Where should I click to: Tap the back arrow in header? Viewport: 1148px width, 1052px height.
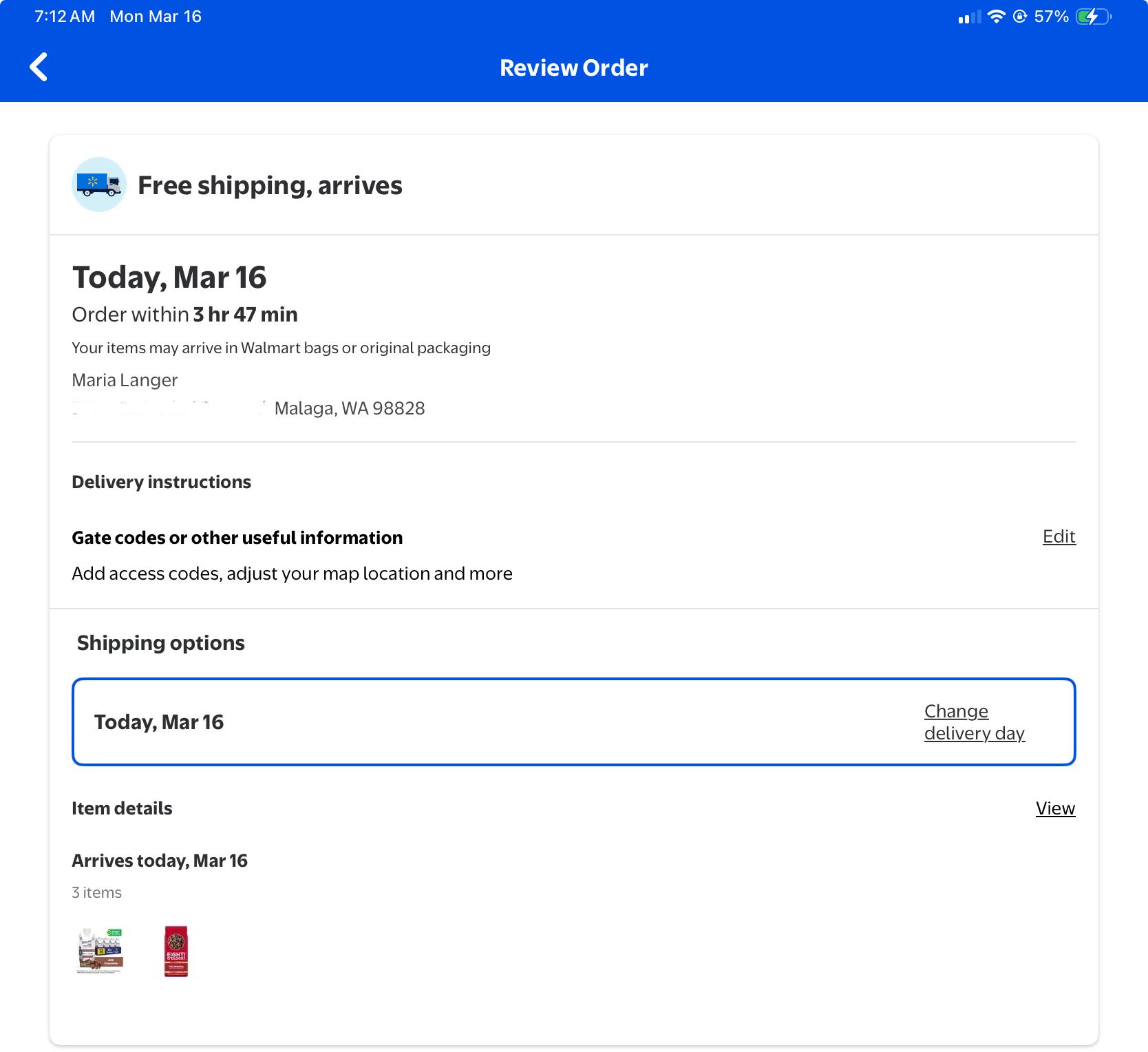(39, 67)
